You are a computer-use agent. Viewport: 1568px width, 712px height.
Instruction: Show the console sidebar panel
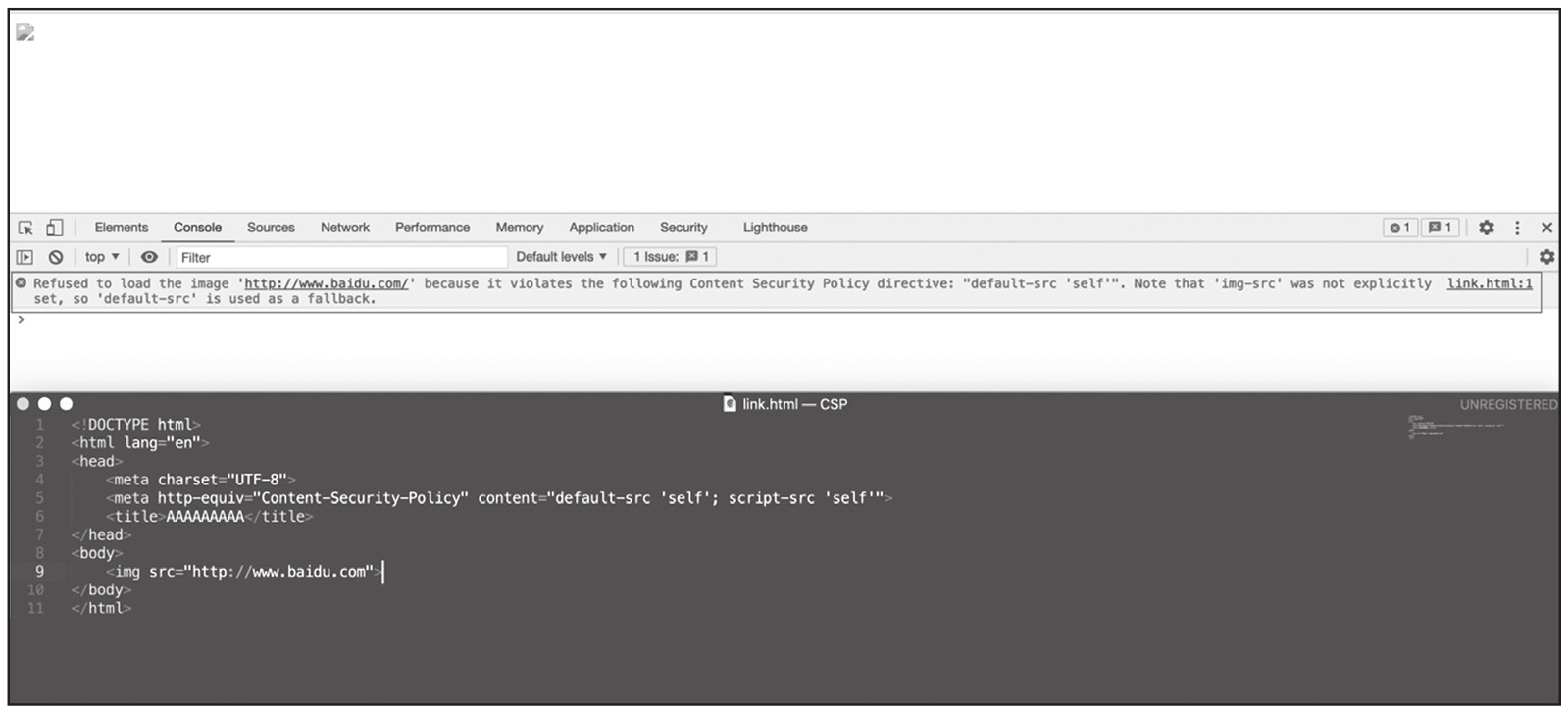[x=25, y=257]
